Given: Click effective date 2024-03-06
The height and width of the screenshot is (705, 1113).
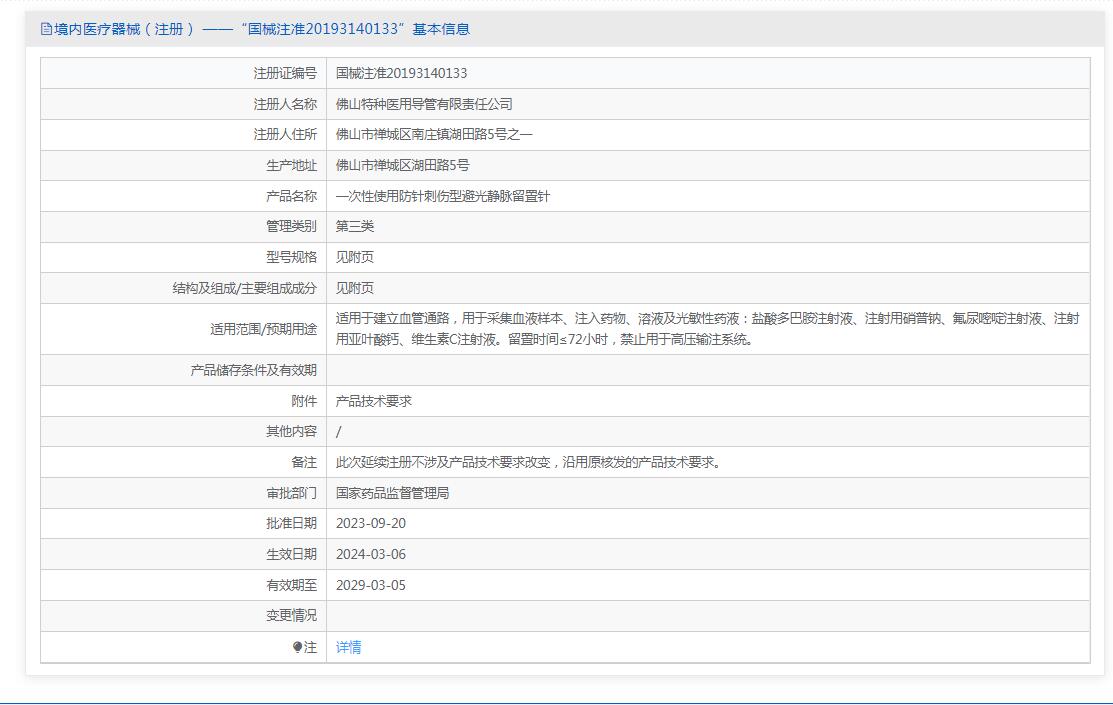Looking at the screenshot, I should pos(370,554).
